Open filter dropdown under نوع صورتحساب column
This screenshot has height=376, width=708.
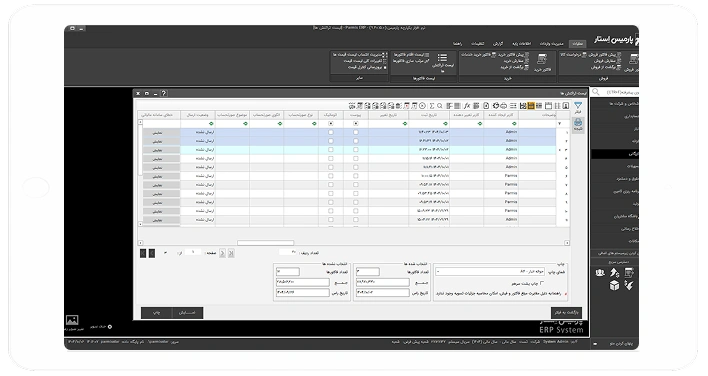(x=314, y=124)
